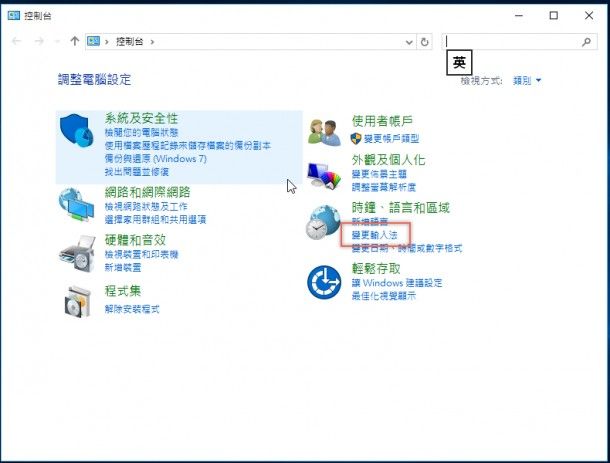This screenshot has width=610, height=463.
Task: Click 變更日期、時間或數字格式 link
Action: (407, 248)
